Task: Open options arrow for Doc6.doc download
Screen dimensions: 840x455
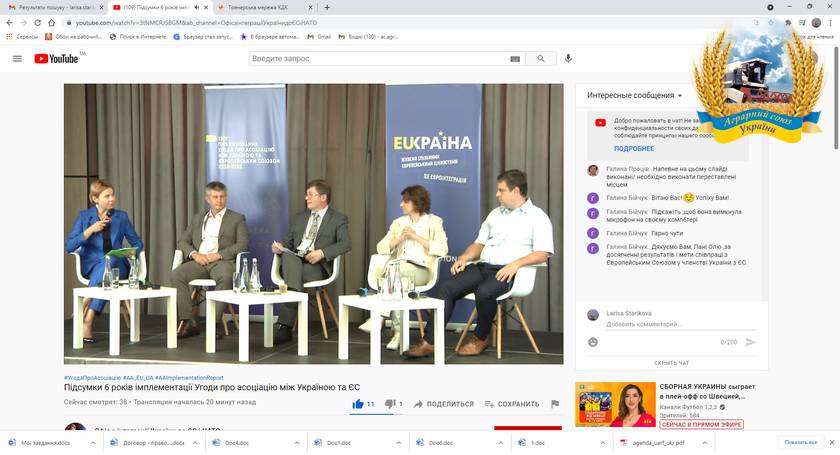Action: [500, 443]
